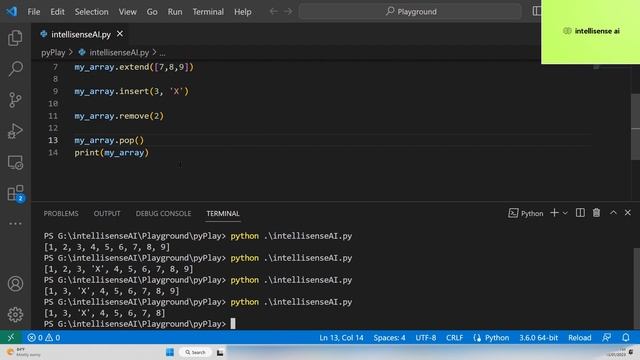640x360 pixels.
Task: Open the View menu
Action: (x=128, y=11)
